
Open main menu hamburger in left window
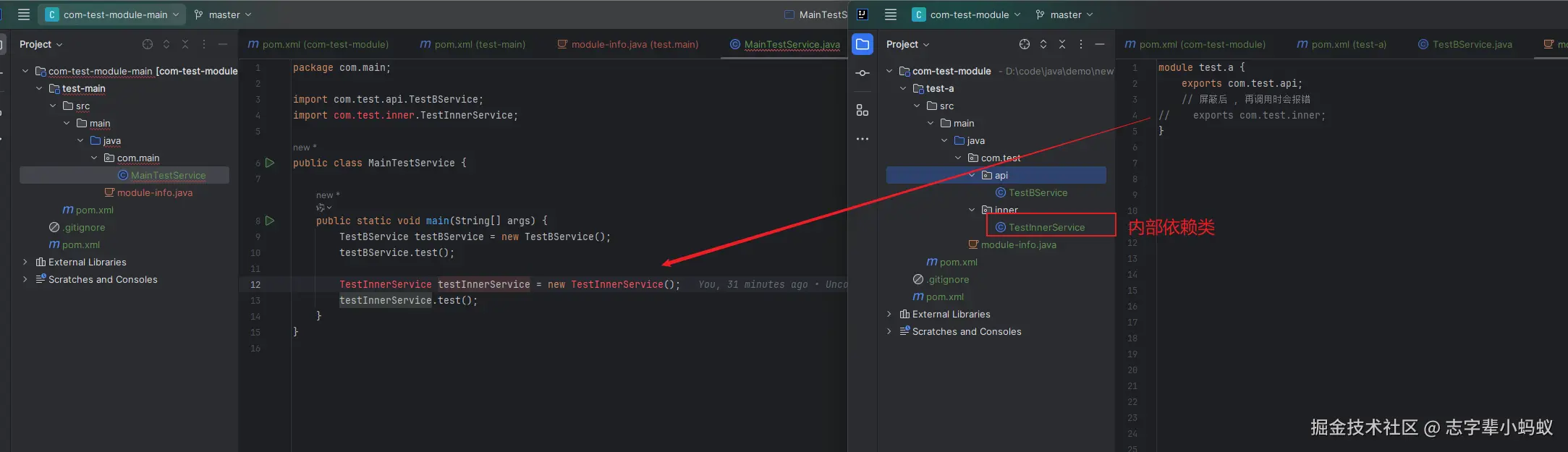pos(24,14)
